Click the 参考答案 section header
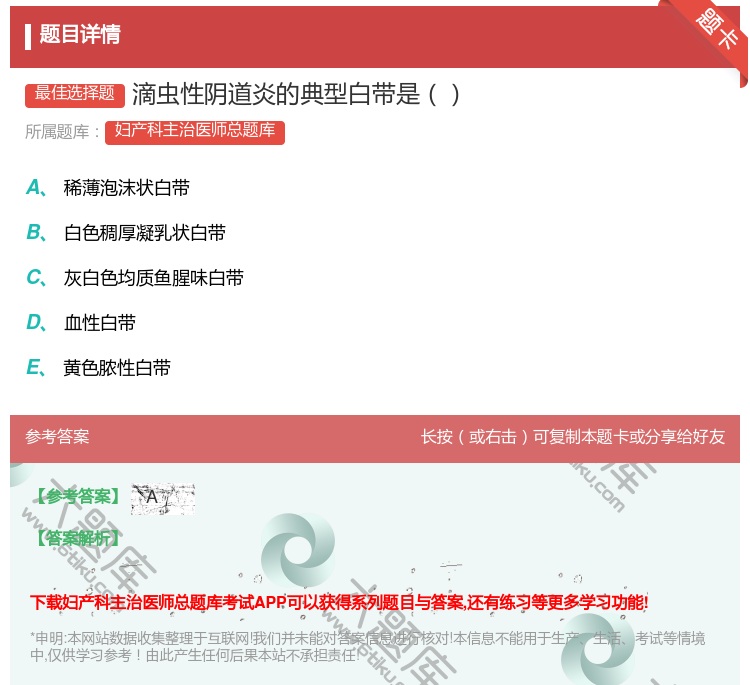 point(57,437)
